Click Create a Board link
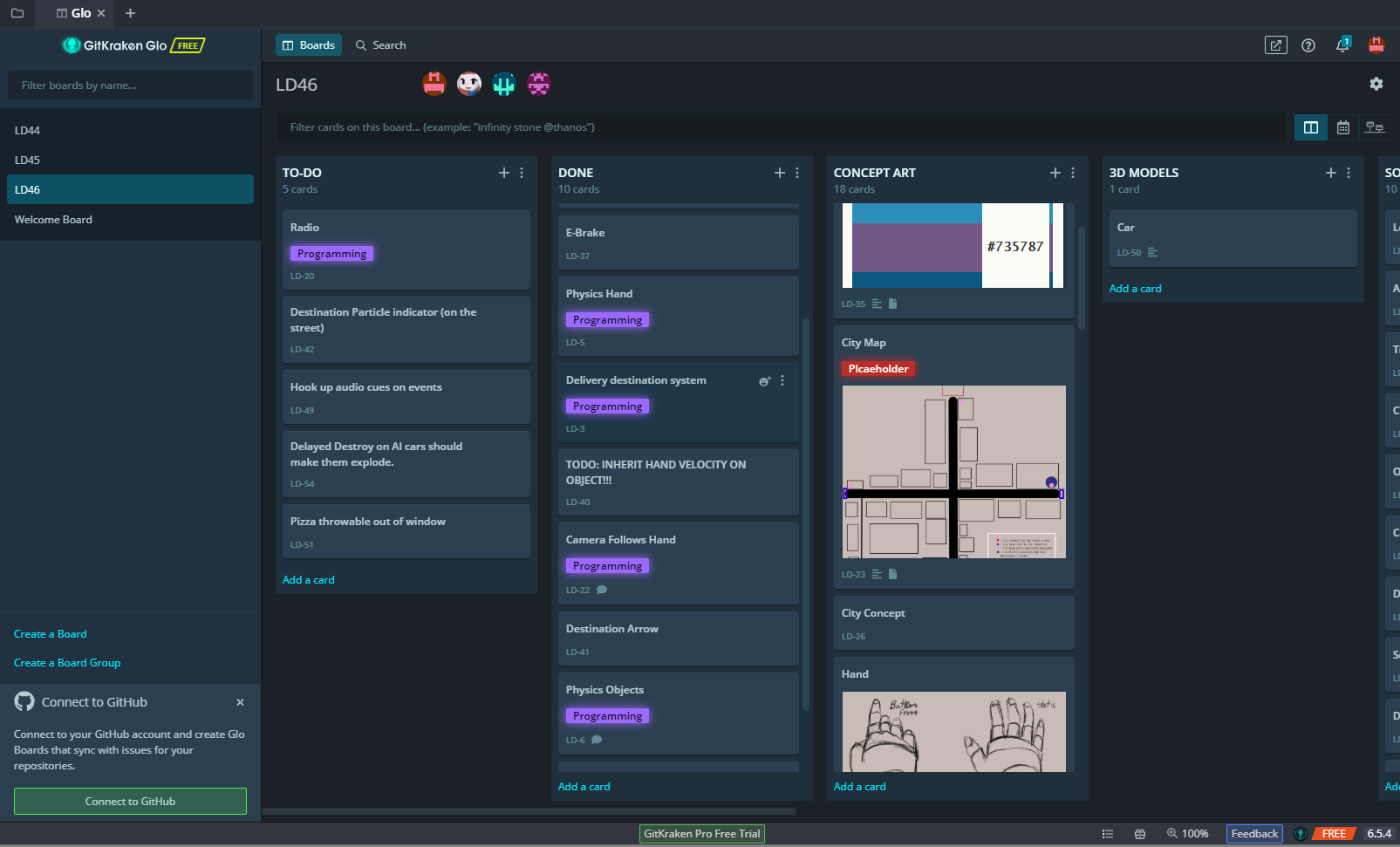The width and height of the screenshot is (1400, 847). tap(50, 634)
